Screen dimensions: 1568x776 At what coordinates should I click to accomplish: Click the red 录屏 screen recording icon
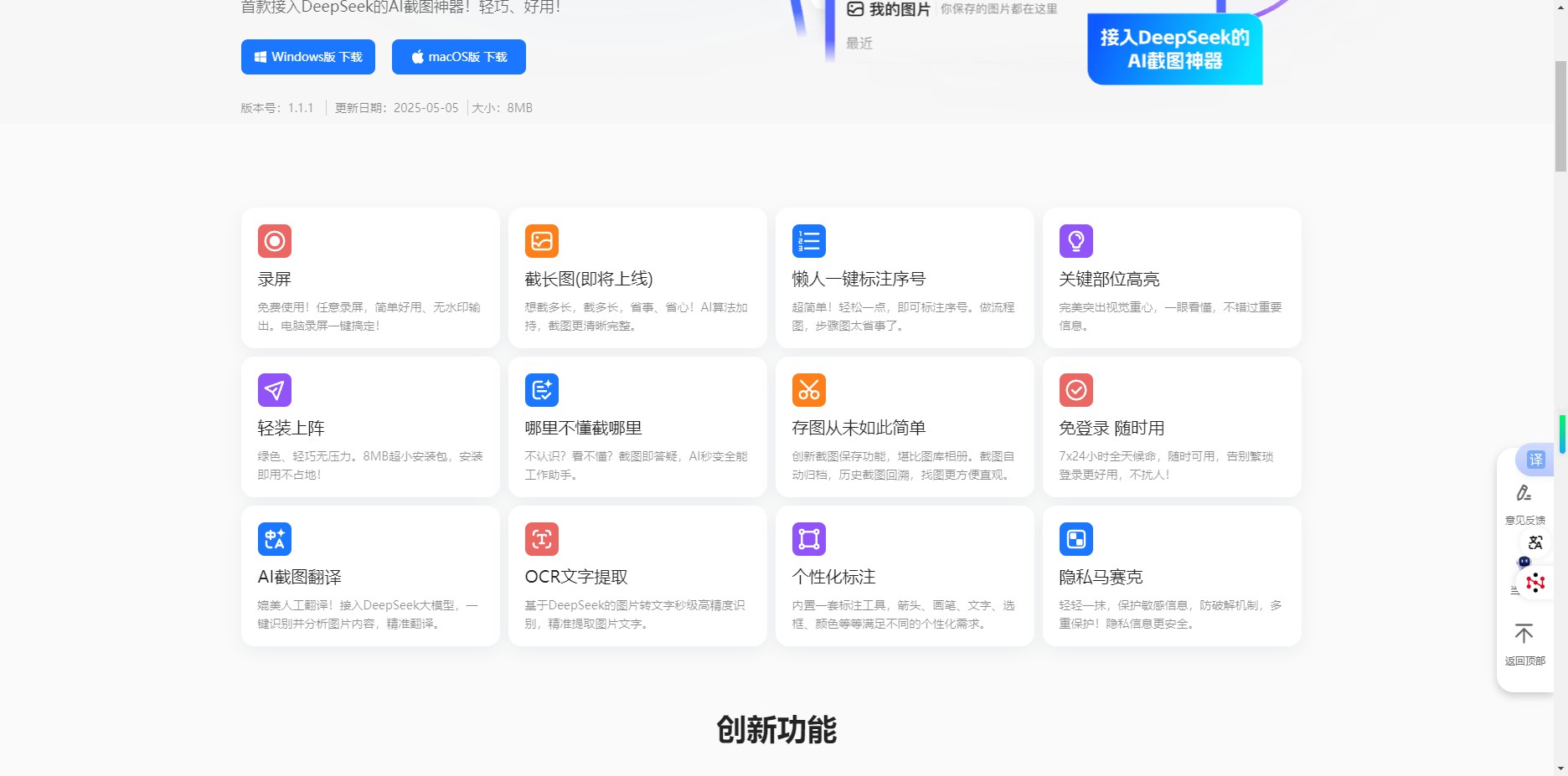(x=274, y=241)
